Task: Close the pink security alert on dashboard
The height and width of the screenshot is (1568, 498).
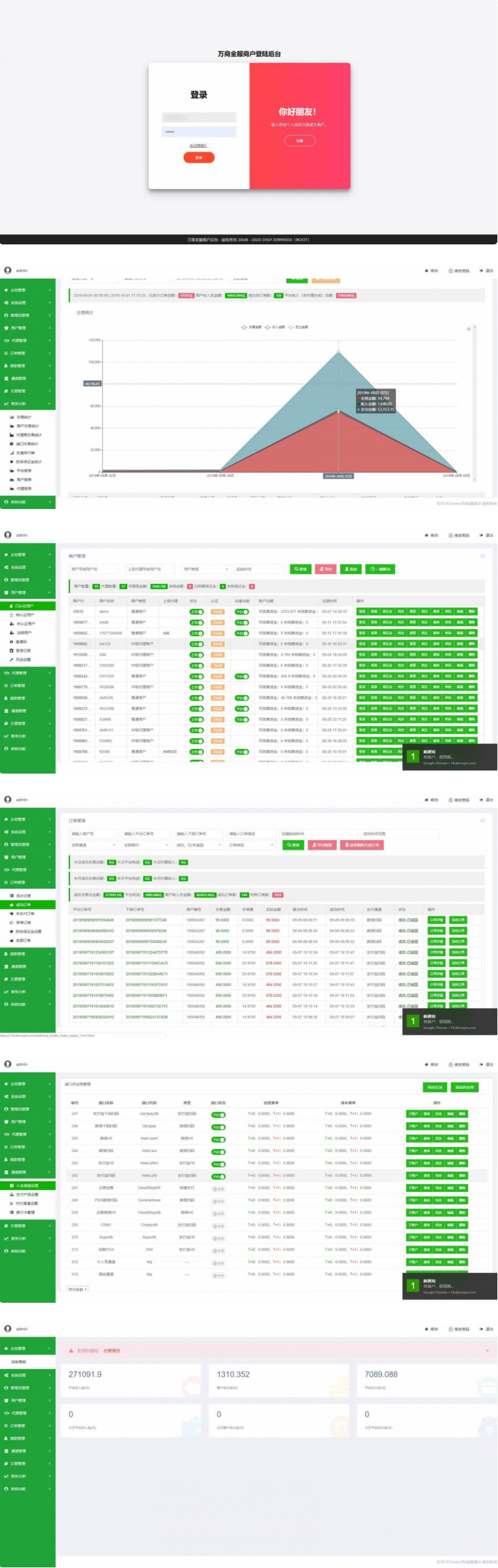Action: coord(487,1350)
